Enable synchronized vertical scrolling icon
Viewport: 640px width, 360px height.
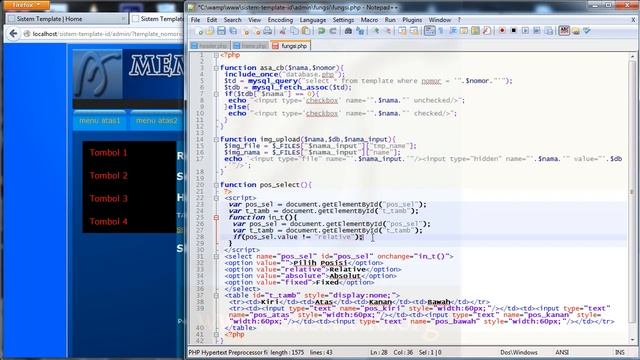coord(402,31)
